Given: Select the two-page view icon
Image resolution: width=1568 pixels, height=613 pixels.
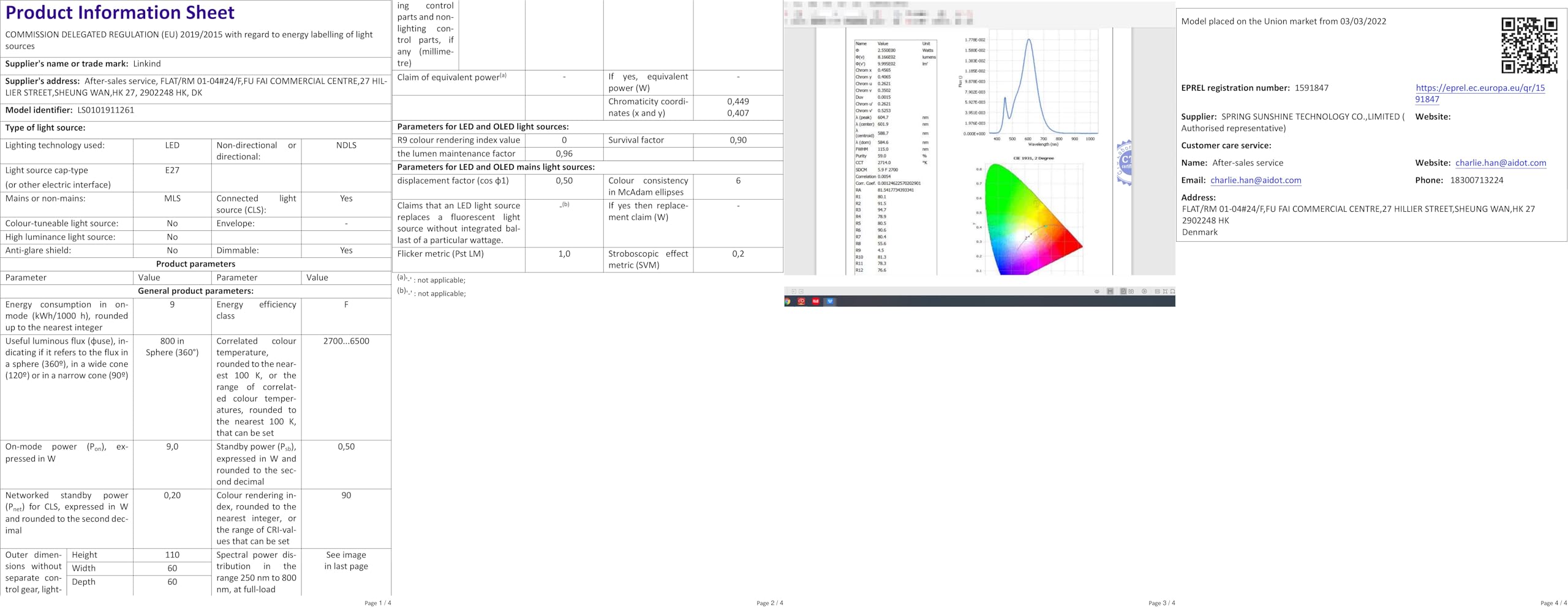Looking at the screenshot, I should point(1131,291).
